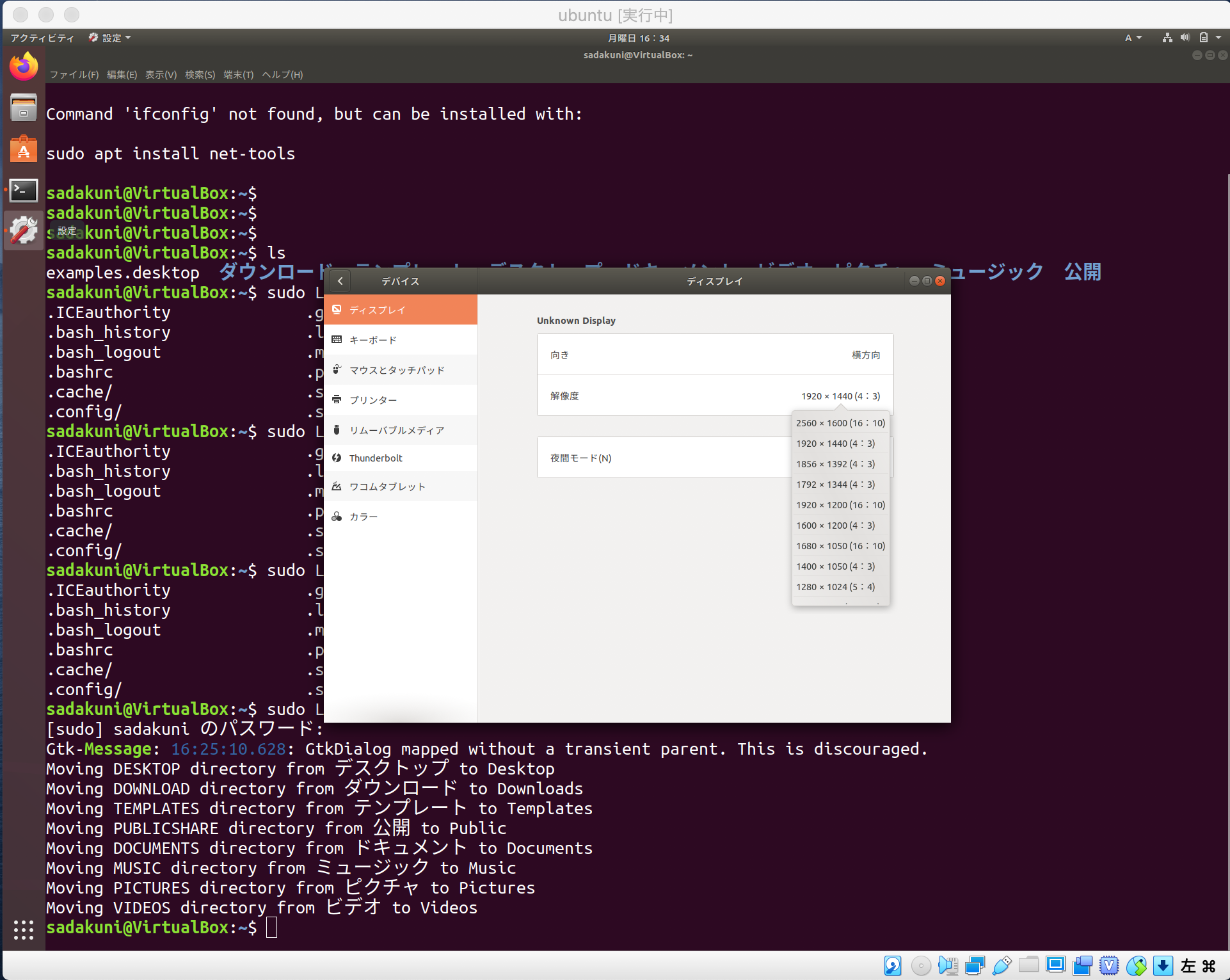Open the Show Applications grid

[x=24, y=929]
